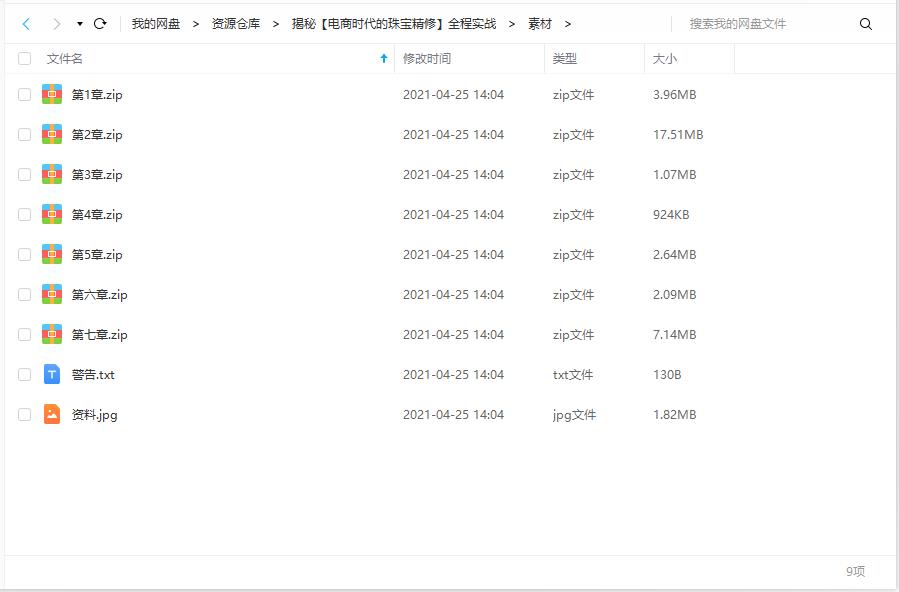Screen dimensions: 899x592
Task: Click the image icon of 资料.jpg
Action: 52,414
